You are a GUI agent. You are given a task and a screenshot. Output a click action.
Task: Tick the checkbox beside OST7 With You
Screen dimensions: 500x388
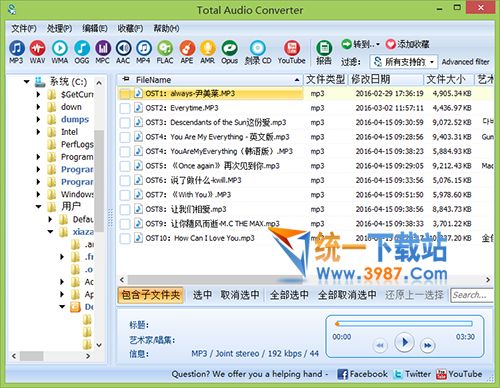(125, 195)
